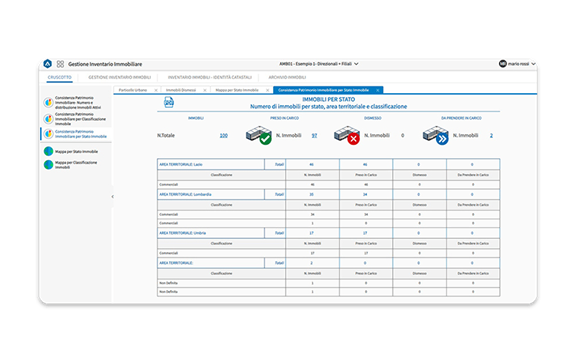Close the Immobili Dismessi tab
This screenshot has height=362, width=576.
tap(205, 90)
